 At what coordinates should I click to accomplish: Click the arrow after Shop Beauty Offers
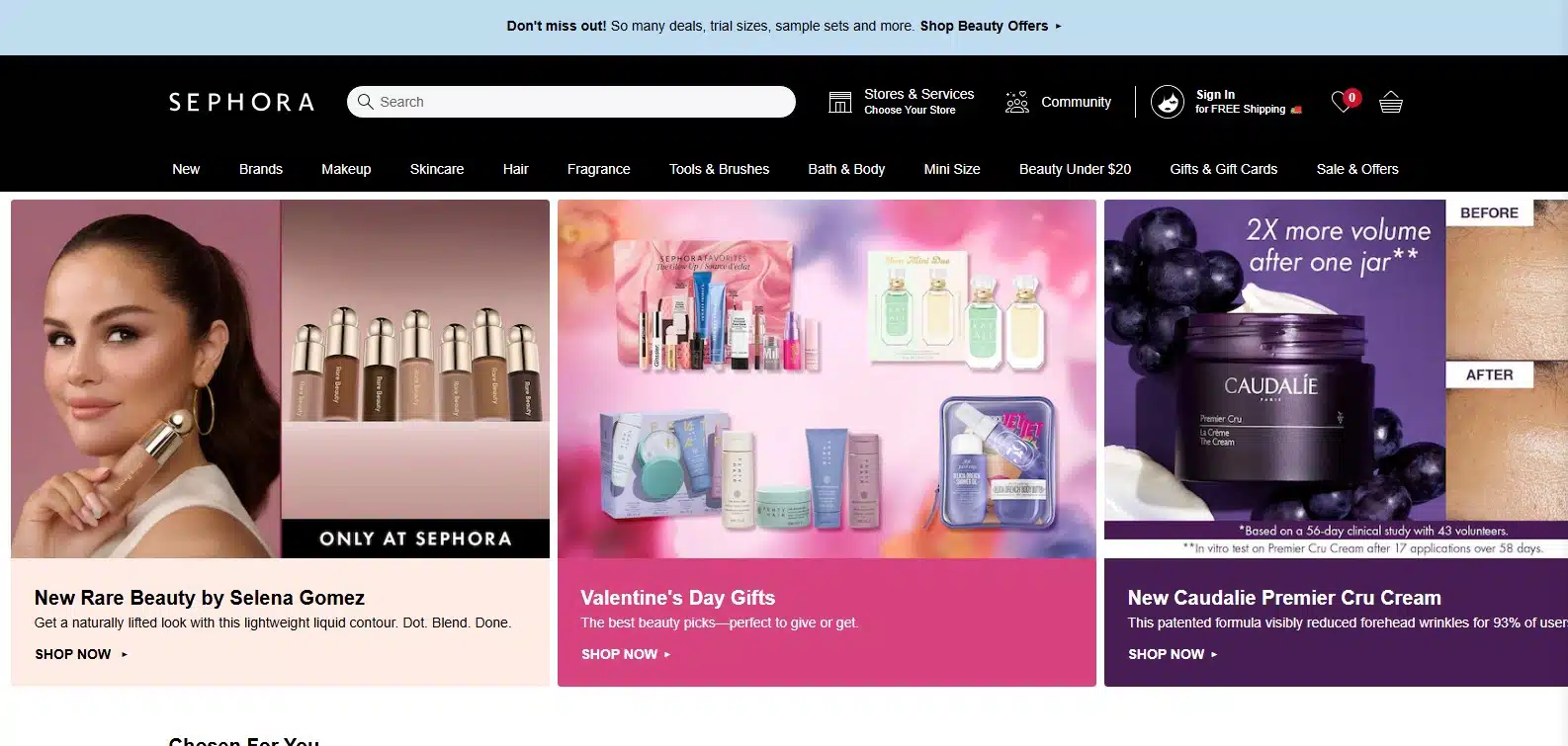(x=1058, y=27)
